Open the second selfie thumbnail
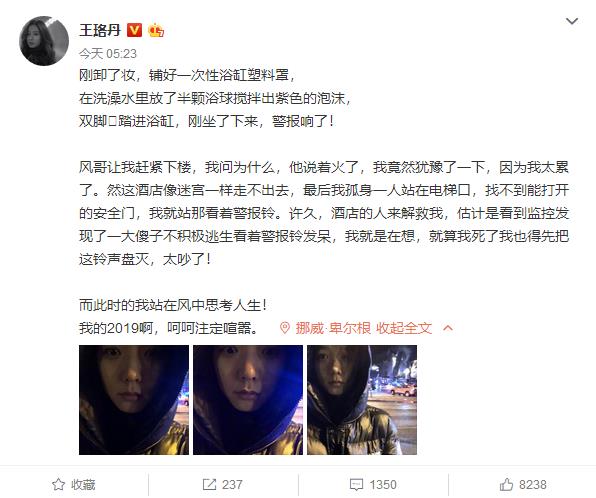This screenshot has height=498, width=596. (248, 400)
